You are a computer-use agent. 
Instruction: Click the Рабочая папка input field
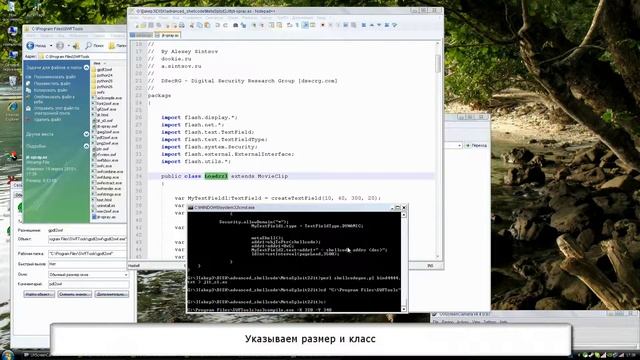[x=89, y=254]
